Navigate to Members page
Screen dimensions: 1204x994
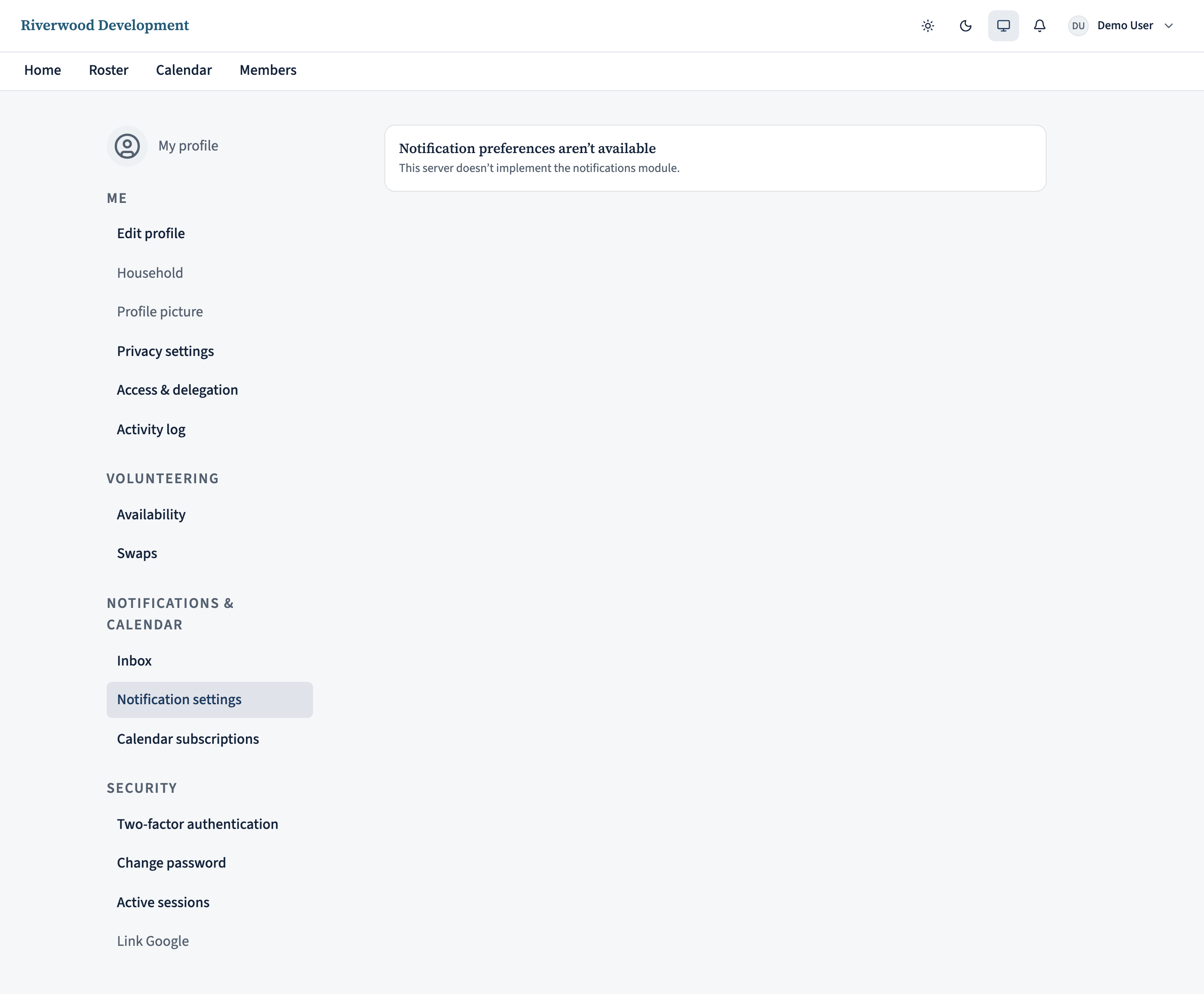click(268, 70)
